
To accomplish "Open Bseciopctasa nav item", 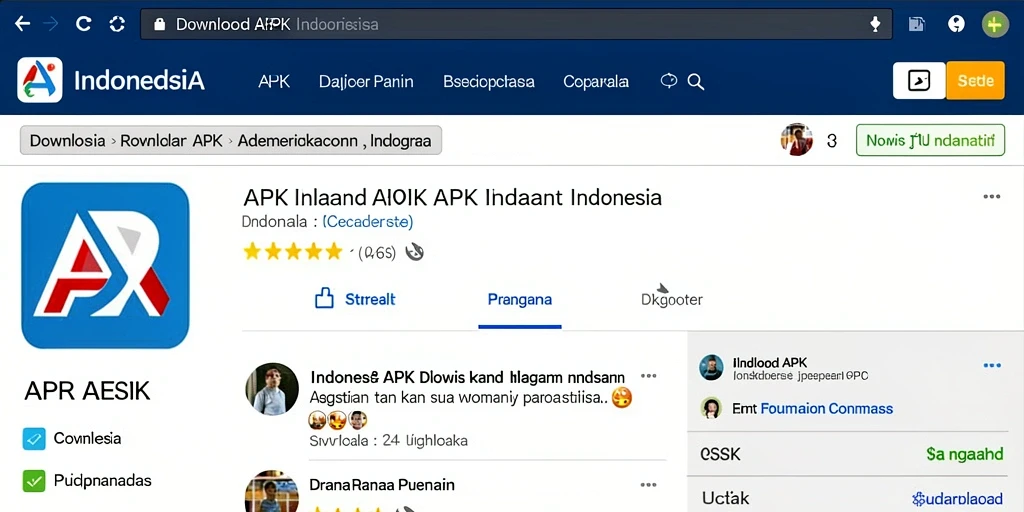I will [x=488, y=82].
